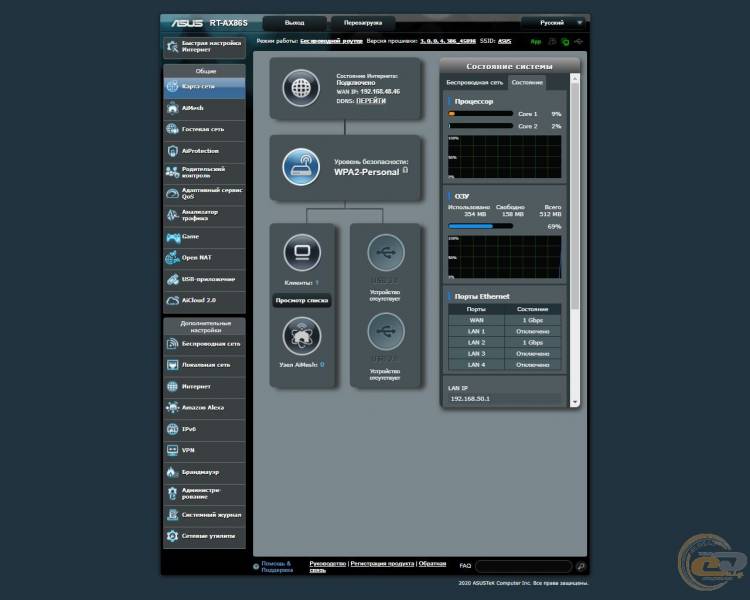Click inside the FAQ search field
750x600 pixels.
(x=524, y=567)
